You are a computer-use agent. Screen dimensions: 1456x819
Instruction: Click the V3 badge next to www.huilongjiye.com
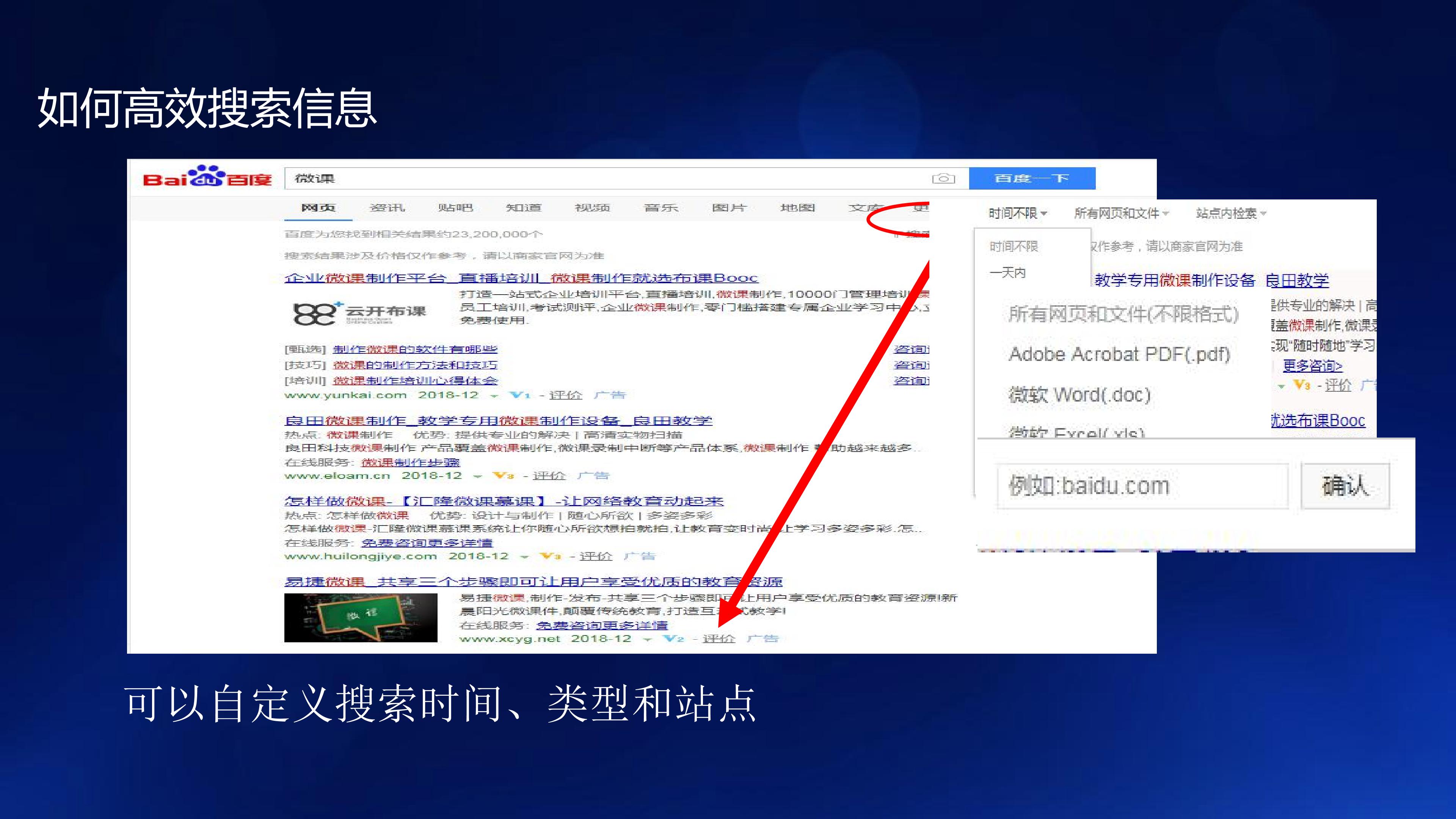pyautogui.click(x=551, y=556)
